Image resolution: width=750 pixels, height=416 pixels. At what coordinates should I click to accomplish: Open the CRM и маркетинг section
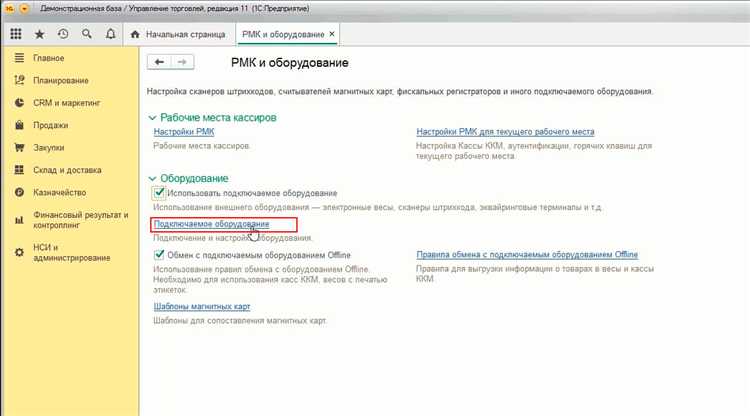pyautogui.click(x=66, y=103)
